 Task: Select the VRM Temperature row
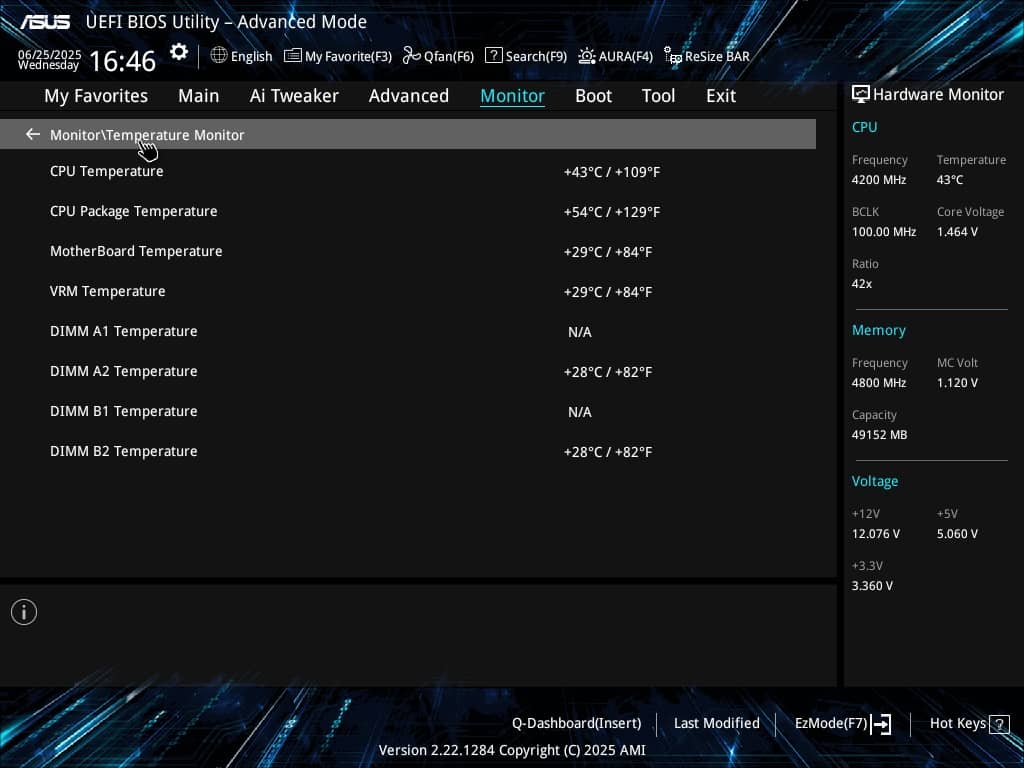[408, 291]
